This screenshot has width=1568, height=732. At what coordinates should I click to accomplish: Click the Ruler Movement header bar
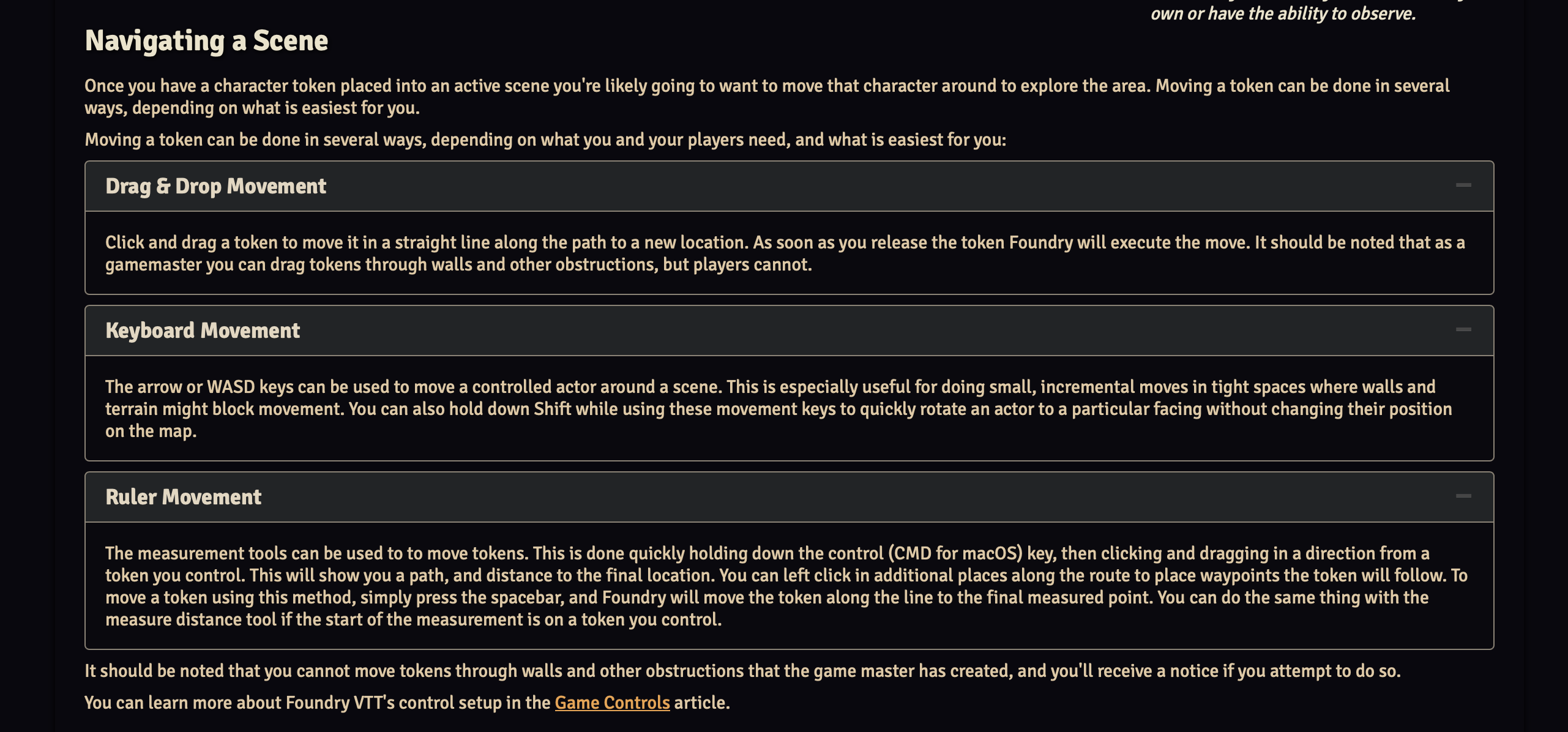pyautogui.click(x=783, y=497)
